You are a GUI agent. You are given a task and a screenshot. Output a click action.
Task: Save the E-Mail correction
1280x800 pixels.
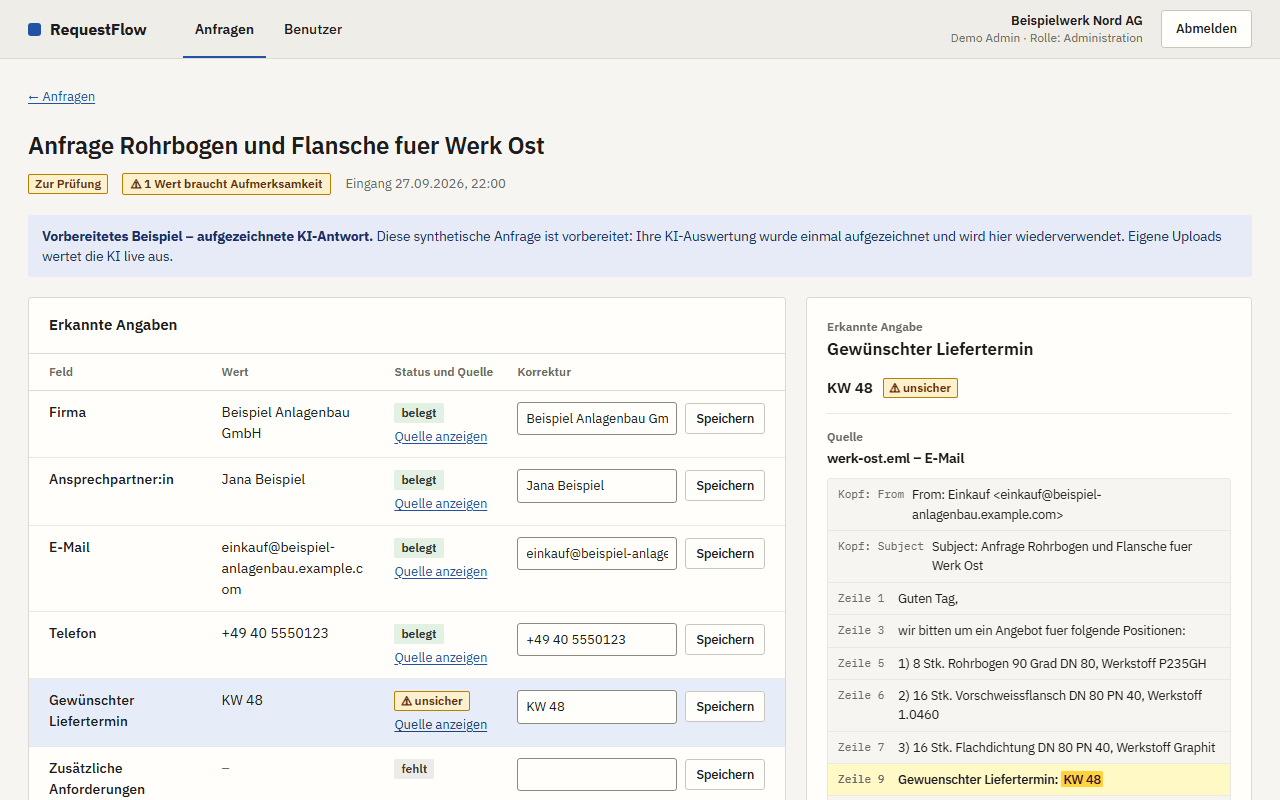click(725, 553)
